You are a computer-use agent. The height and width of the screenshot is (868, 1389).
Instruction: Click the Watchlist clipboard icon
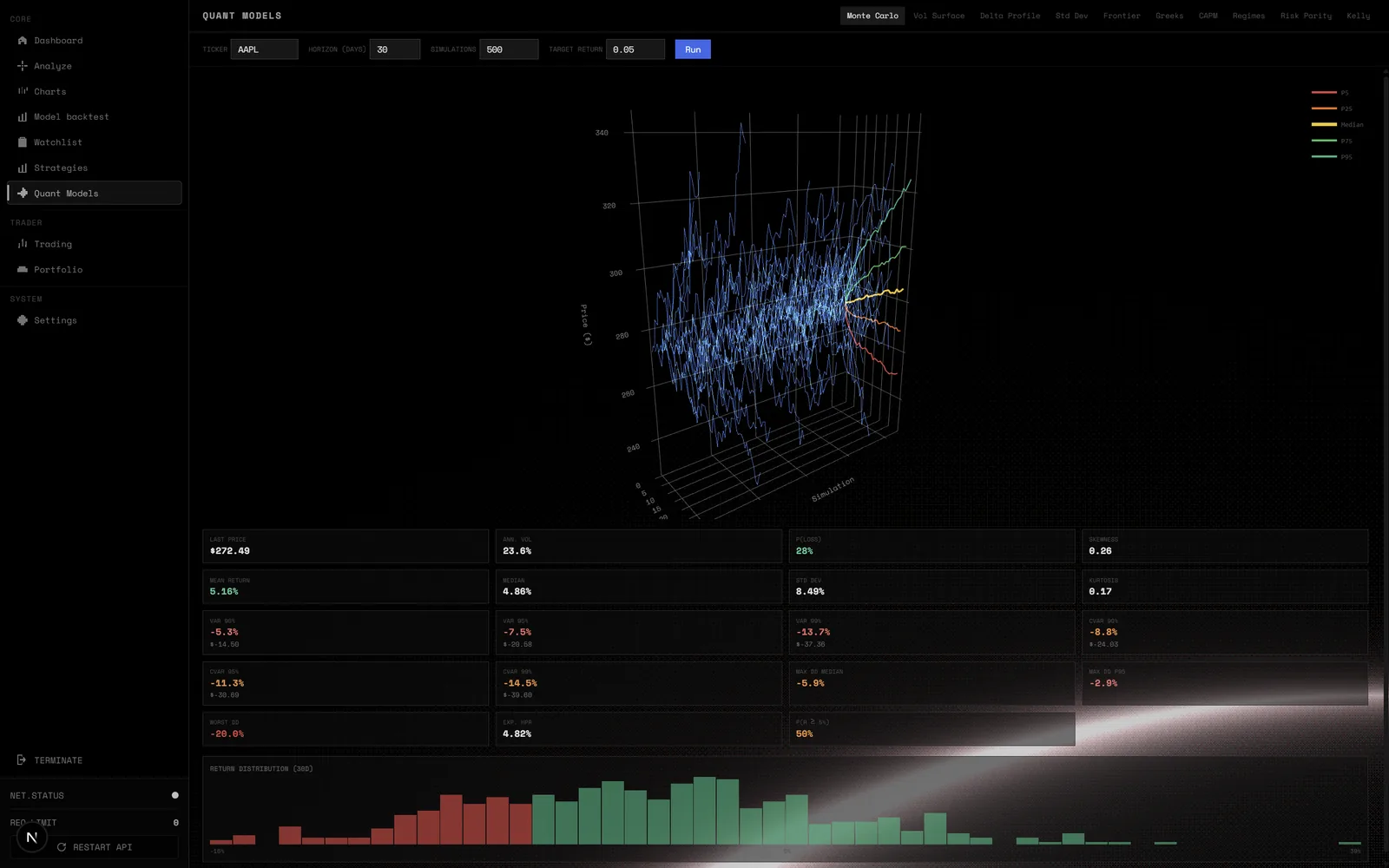coord(23,142)
